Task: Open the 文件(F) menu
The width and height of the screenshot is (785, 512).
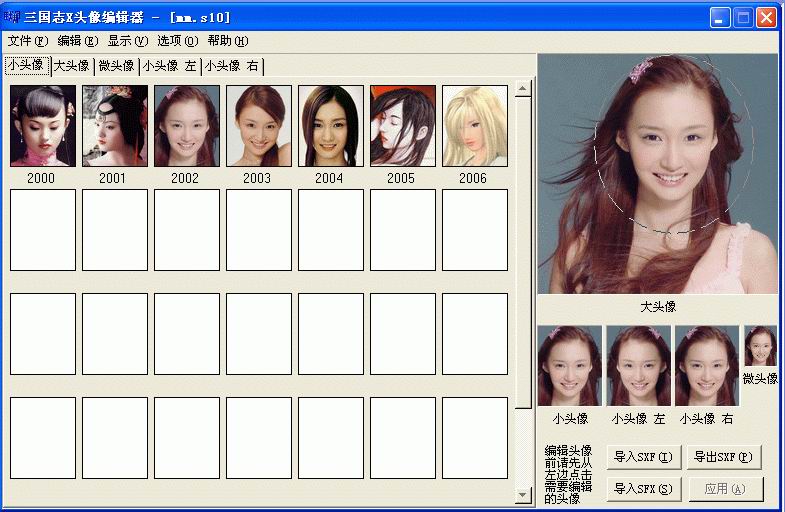Action: coord(27,41)
